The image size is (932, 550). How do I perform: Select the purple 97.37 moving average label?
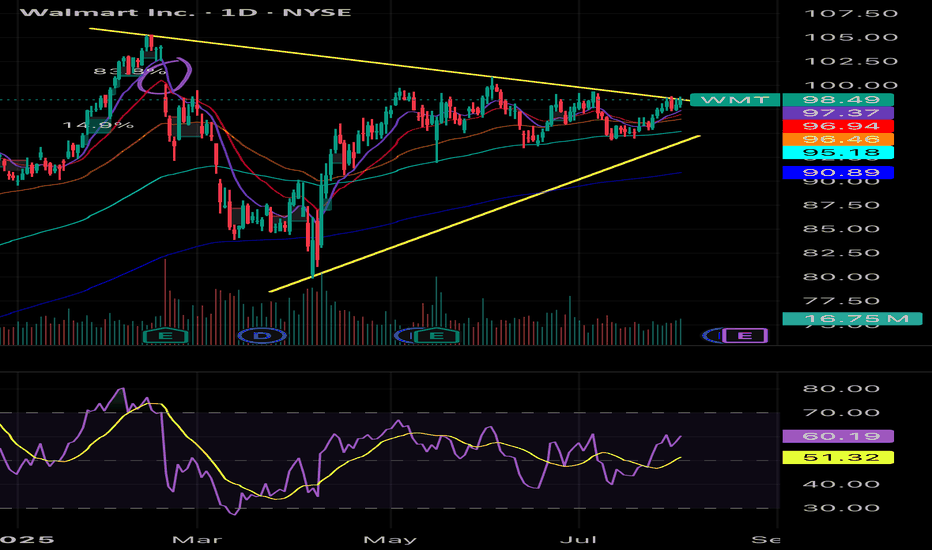click(838, 113)
